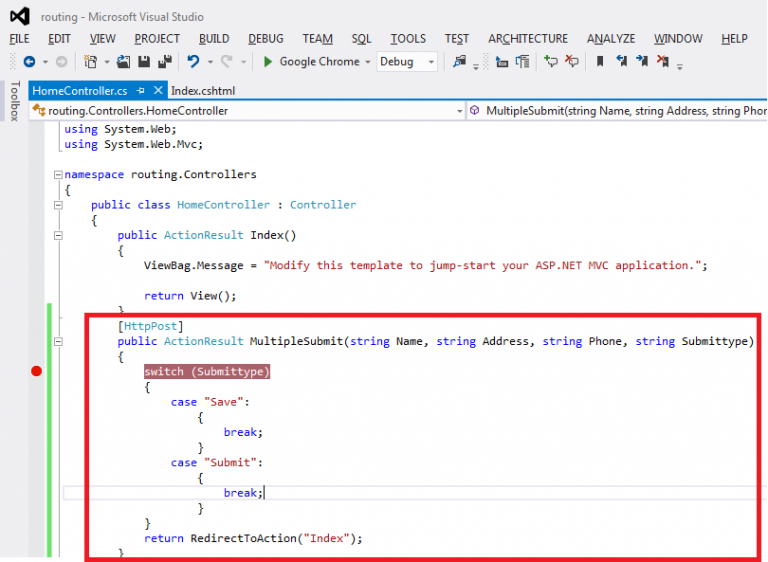Open the VIEW menu
Screen dimensions: 768x562
103,38
